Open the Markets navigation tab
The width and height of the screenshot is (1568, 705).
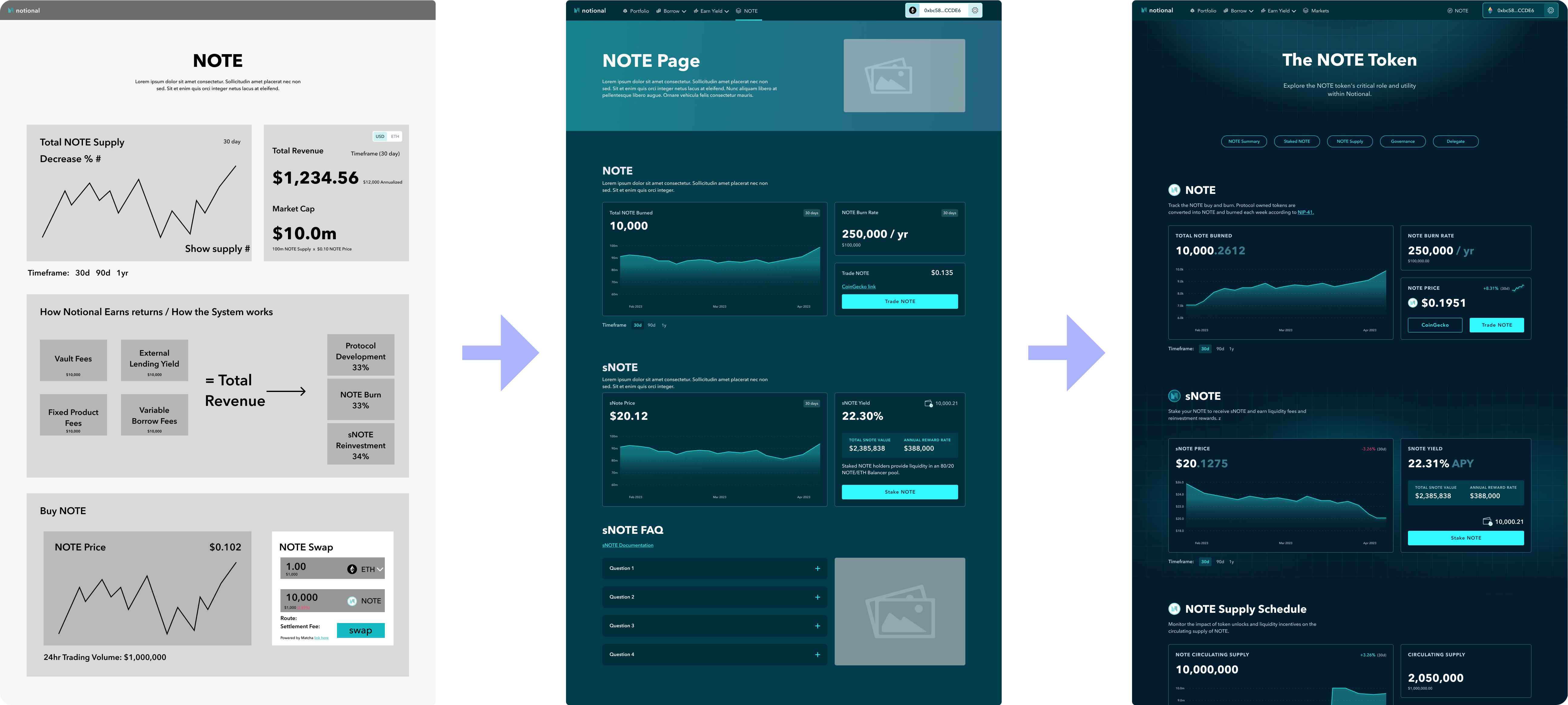(x=1320, y=11)
